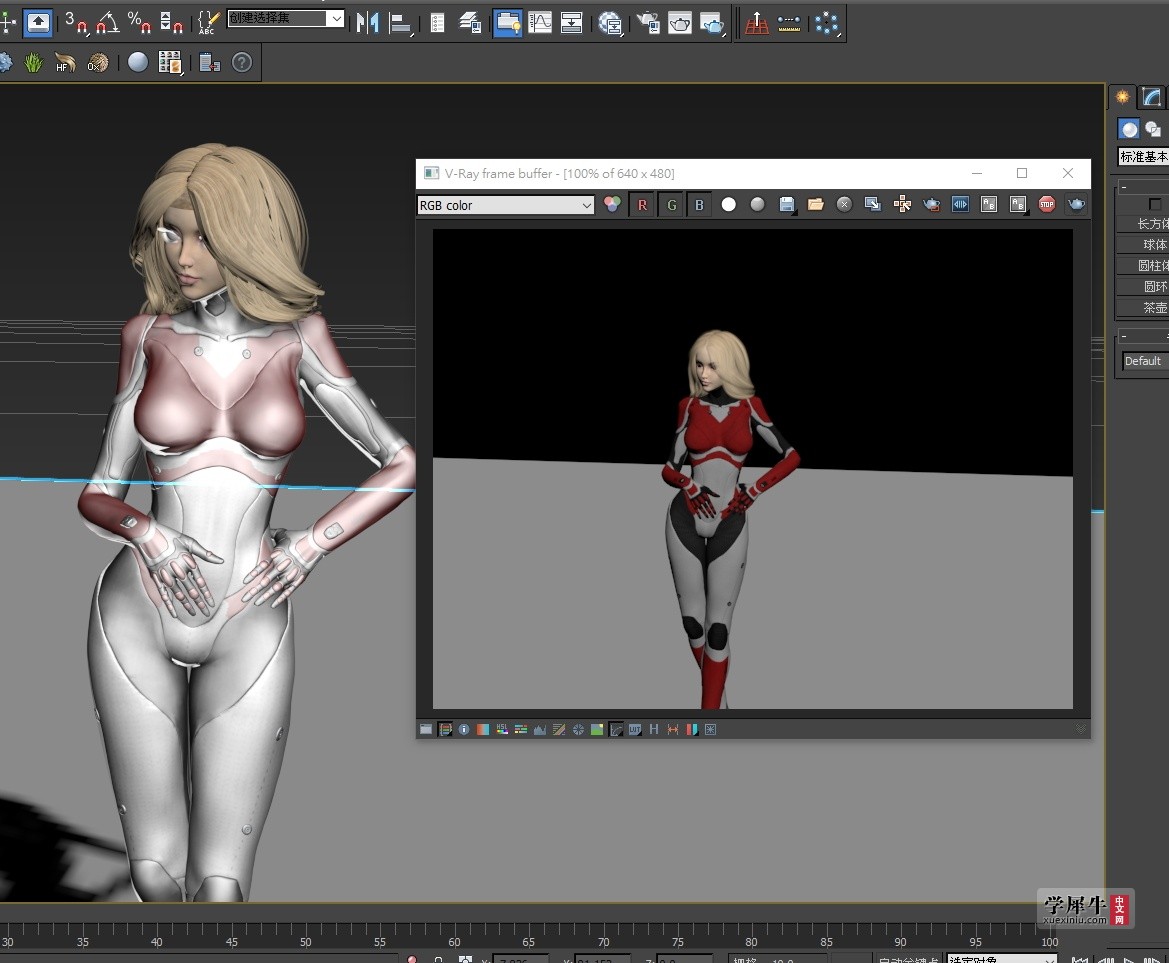1169x963 pixels.
Task: Open the Layer Explorer
Action: 470,22
